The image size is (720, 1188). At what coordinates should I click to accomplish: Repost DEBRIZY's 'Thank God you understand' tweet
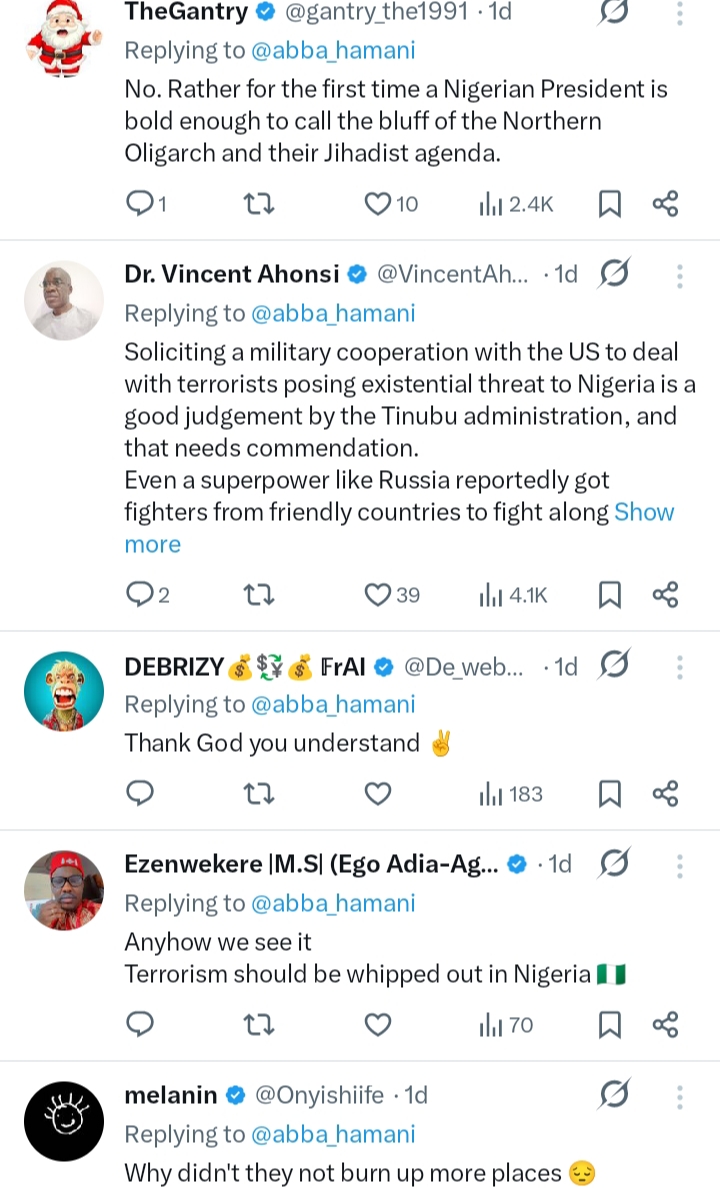click(x=259, y=794)
